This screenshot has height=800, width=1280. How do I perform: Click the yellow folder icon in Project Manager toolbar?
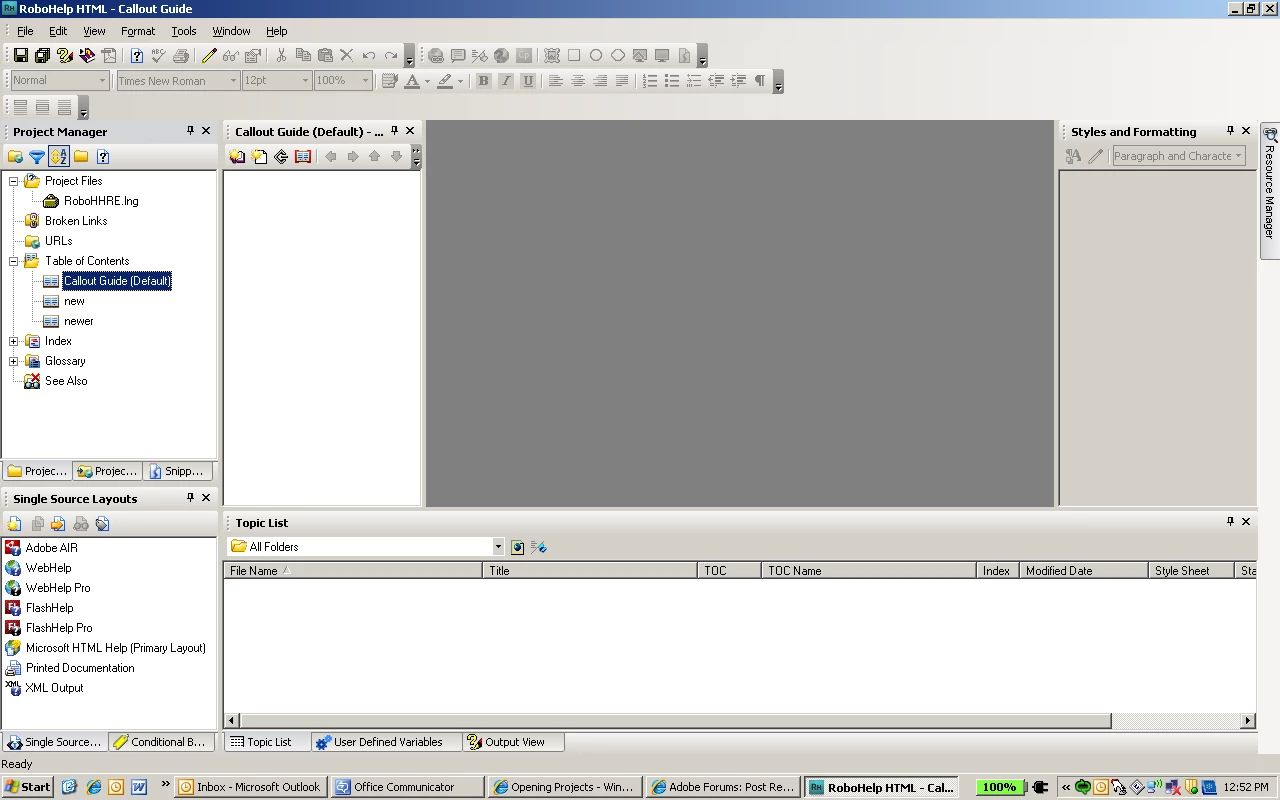[x=81, y=156]
